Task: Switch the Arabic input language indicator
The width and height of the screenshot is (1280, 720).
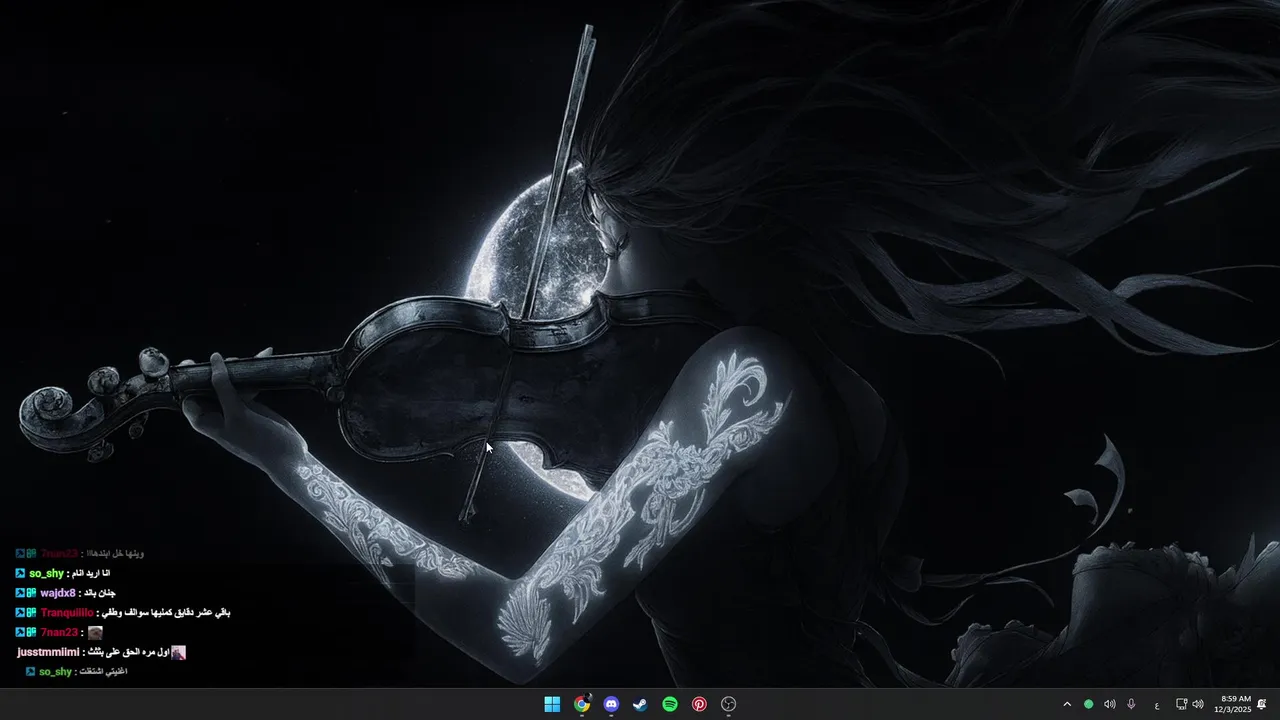Action: pos(1157,705)
